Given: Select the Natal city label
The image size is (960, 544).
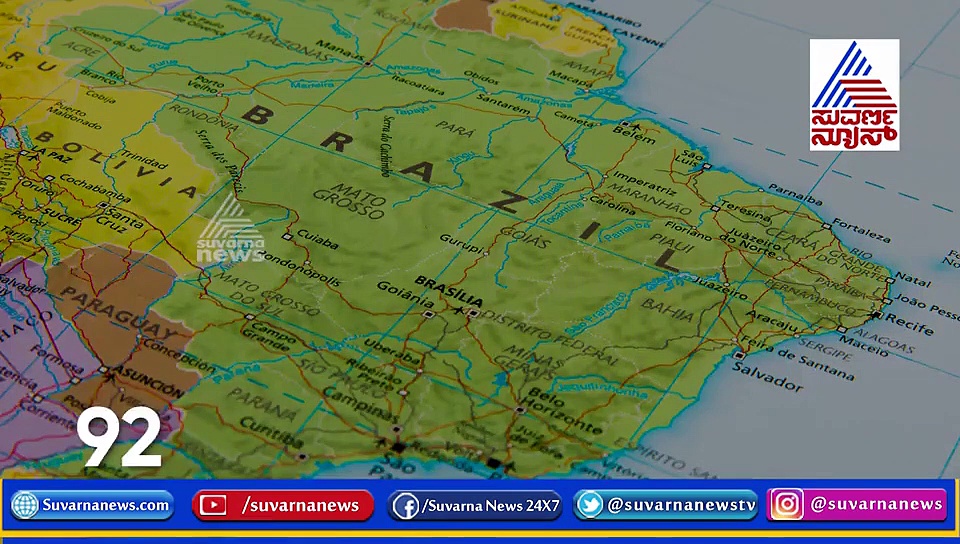Looking at the screenshot, I should [912, 281].
